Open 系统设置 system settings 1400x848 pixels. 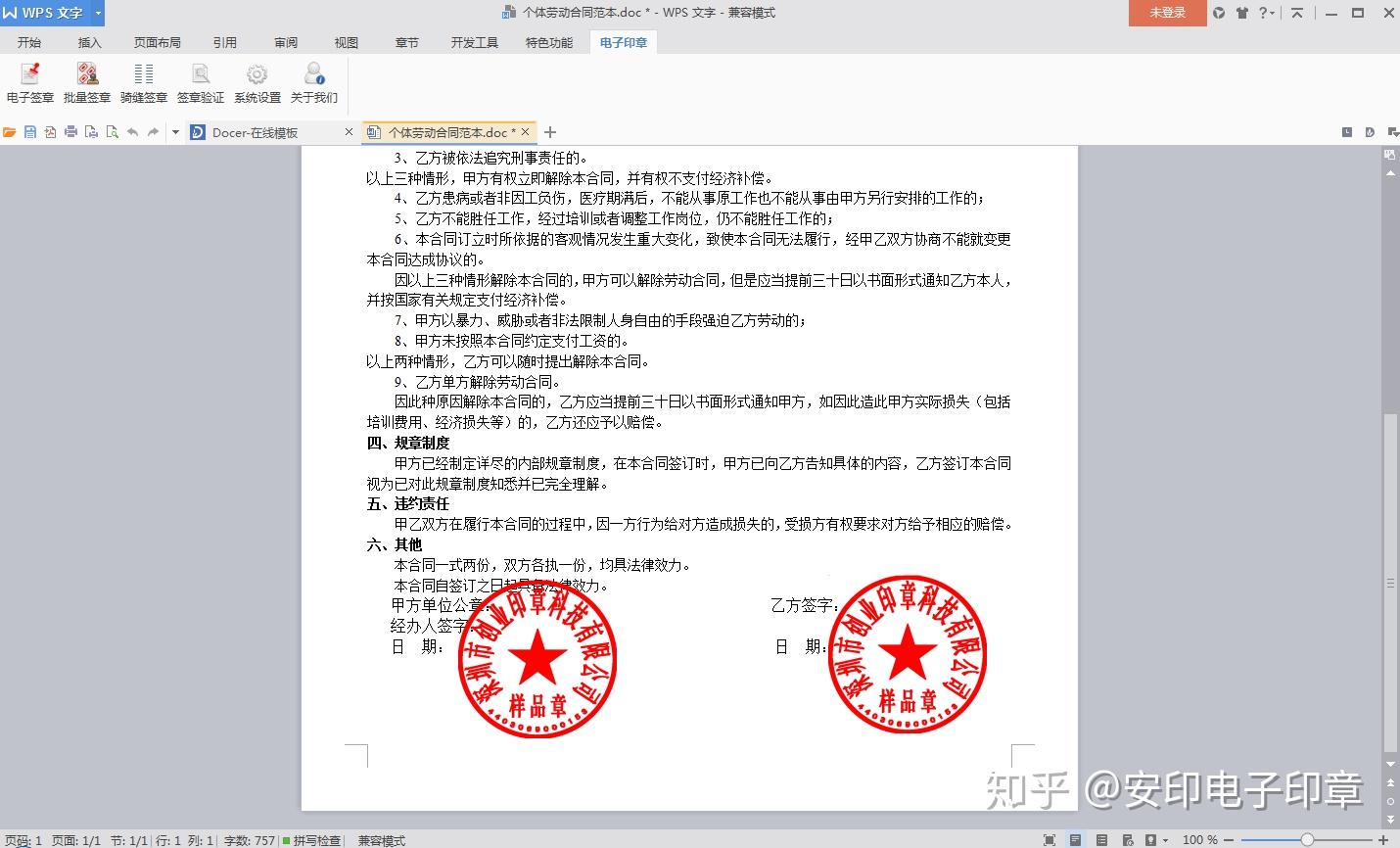(x=257, y=80)
